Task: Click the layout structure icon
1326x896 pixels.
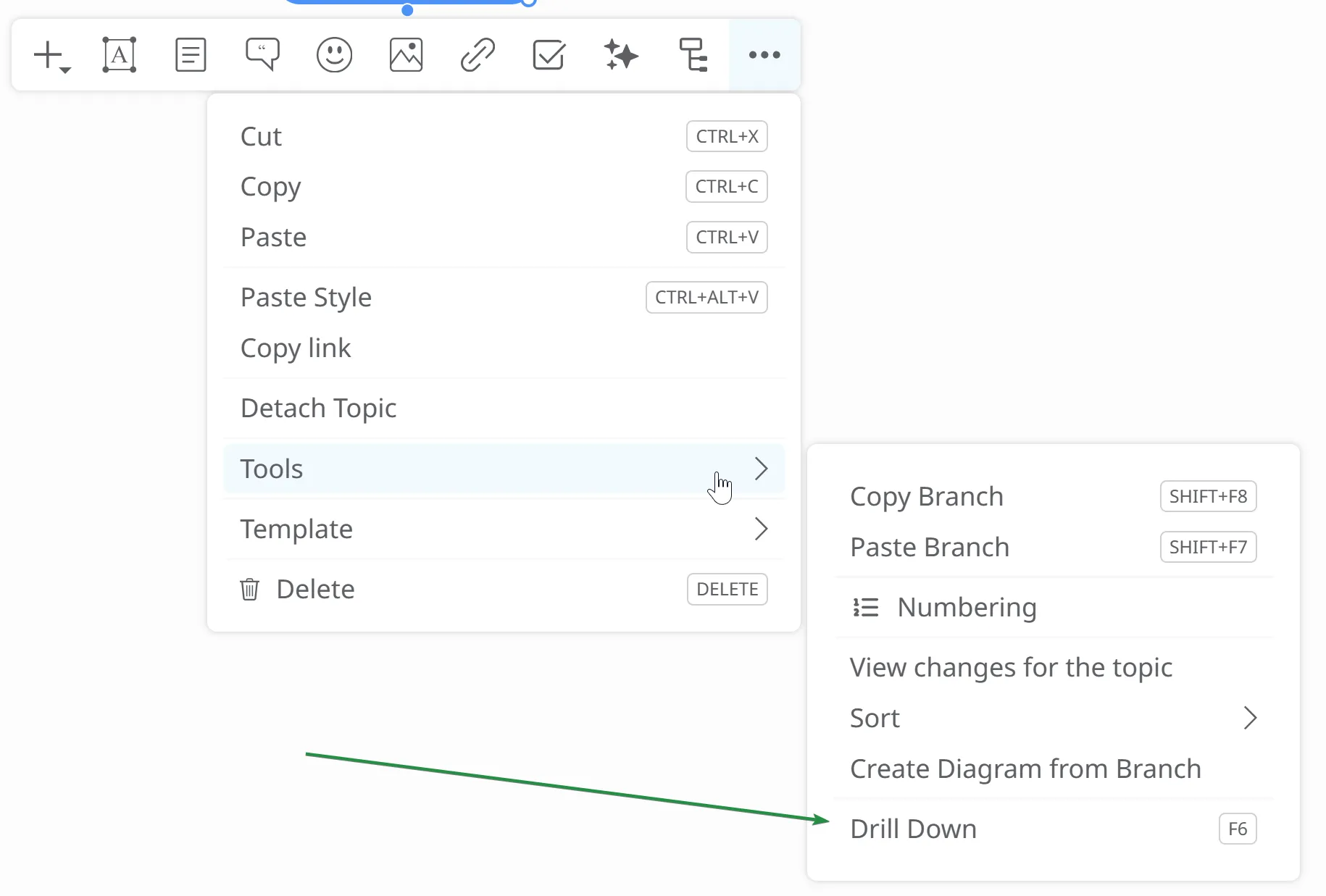Action: click(x=693, y=55)
